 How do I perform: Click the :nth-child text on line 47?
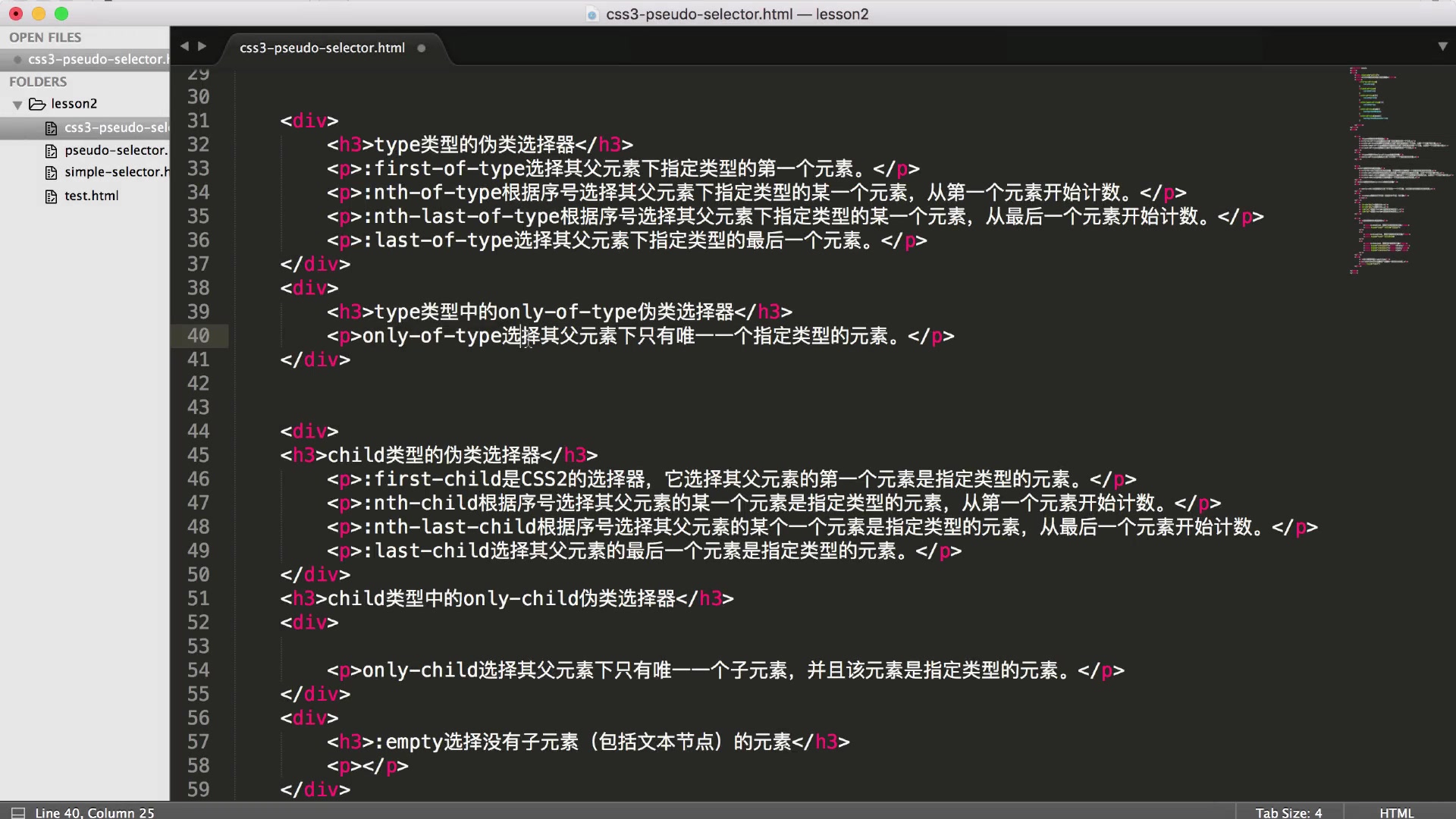[x=420, y=503]
